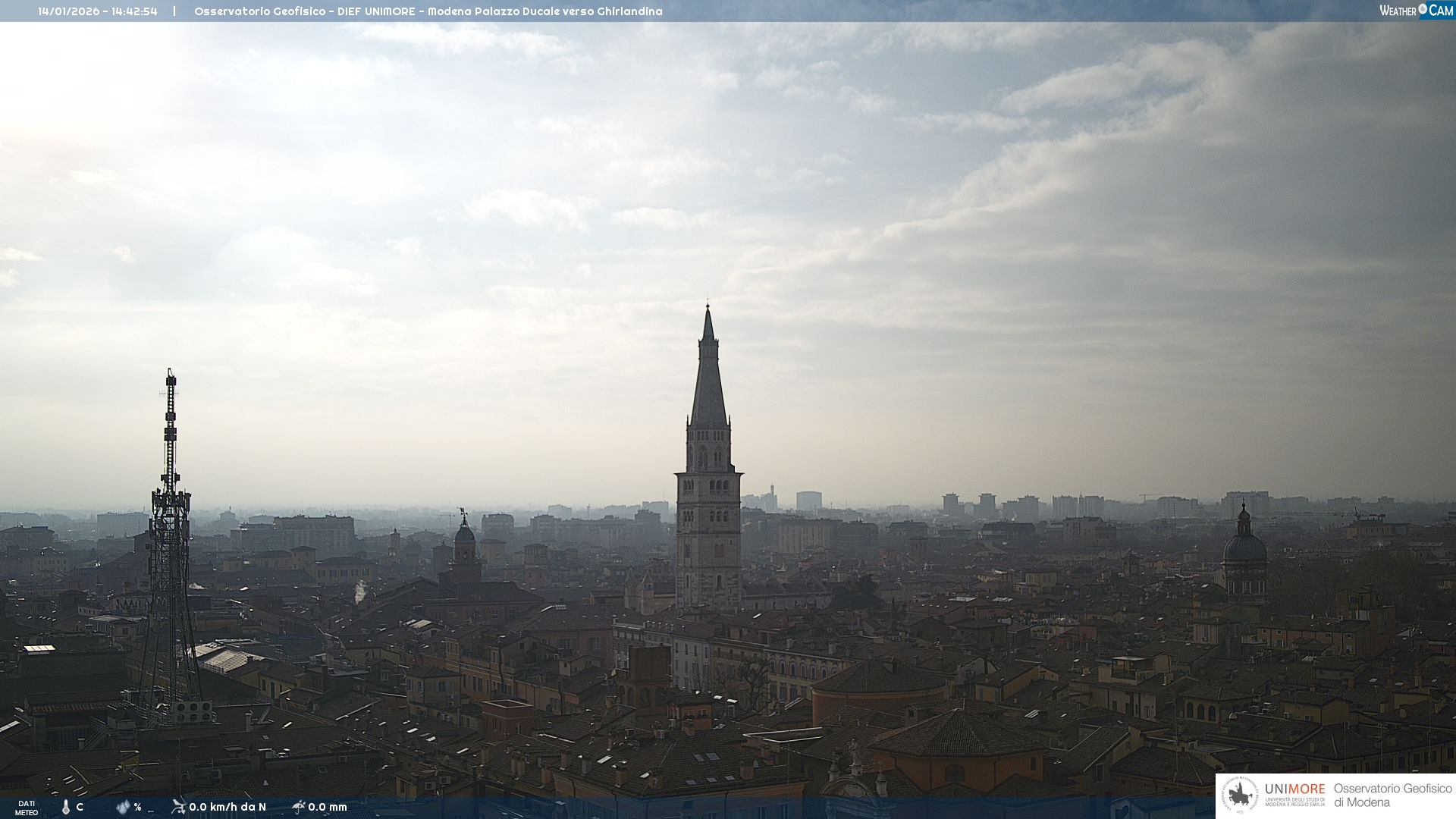The image size is (1456, 819).
Task: Click the WeatherCam logo
Action: point(1416,11)
